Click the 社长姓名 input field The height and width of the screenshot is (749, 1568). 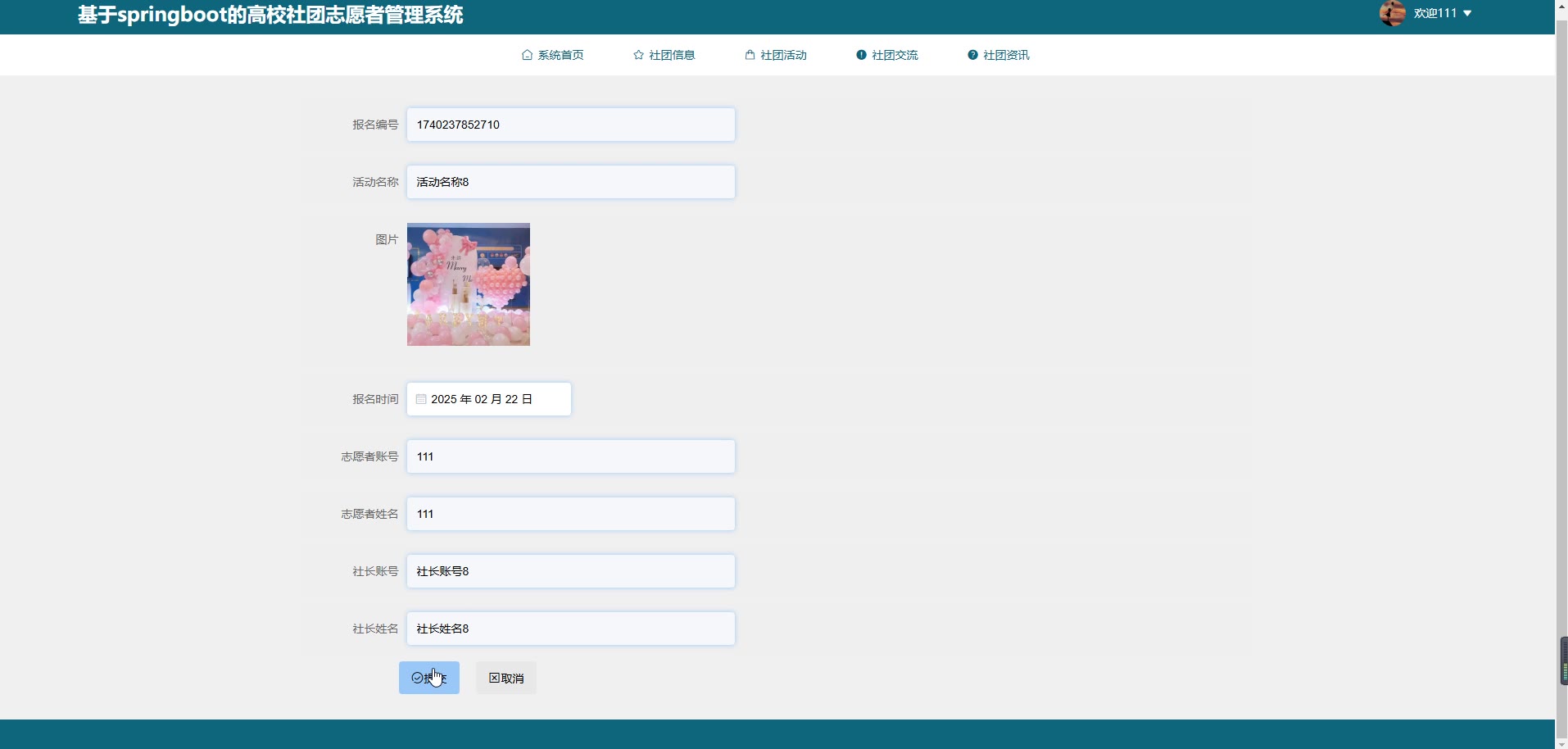coord(571,629)
